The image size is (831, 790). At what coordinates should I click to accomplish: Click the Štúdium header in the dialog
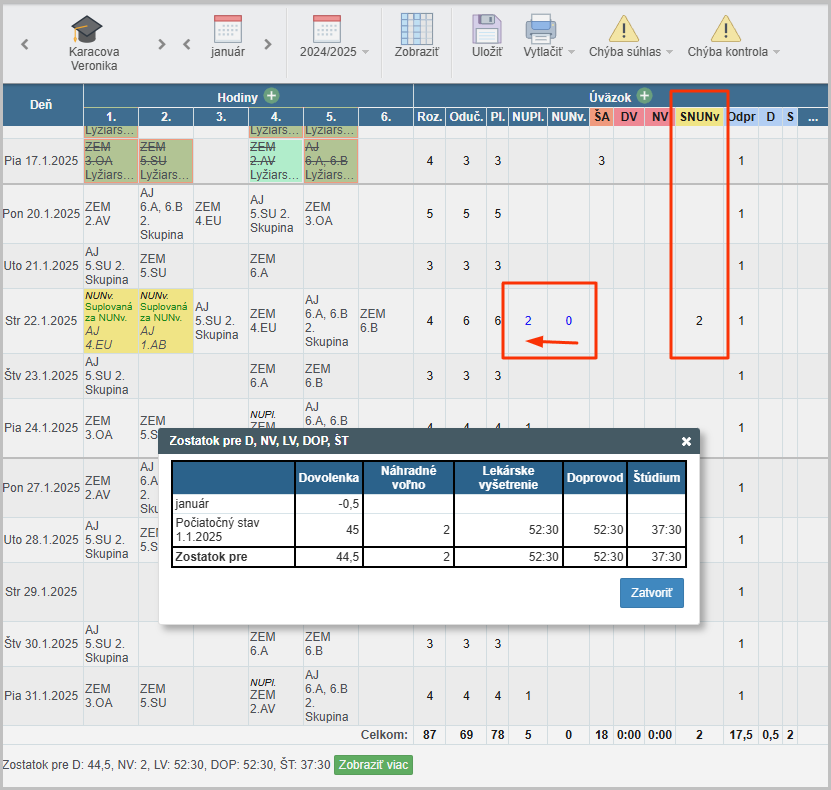point(657,477)
